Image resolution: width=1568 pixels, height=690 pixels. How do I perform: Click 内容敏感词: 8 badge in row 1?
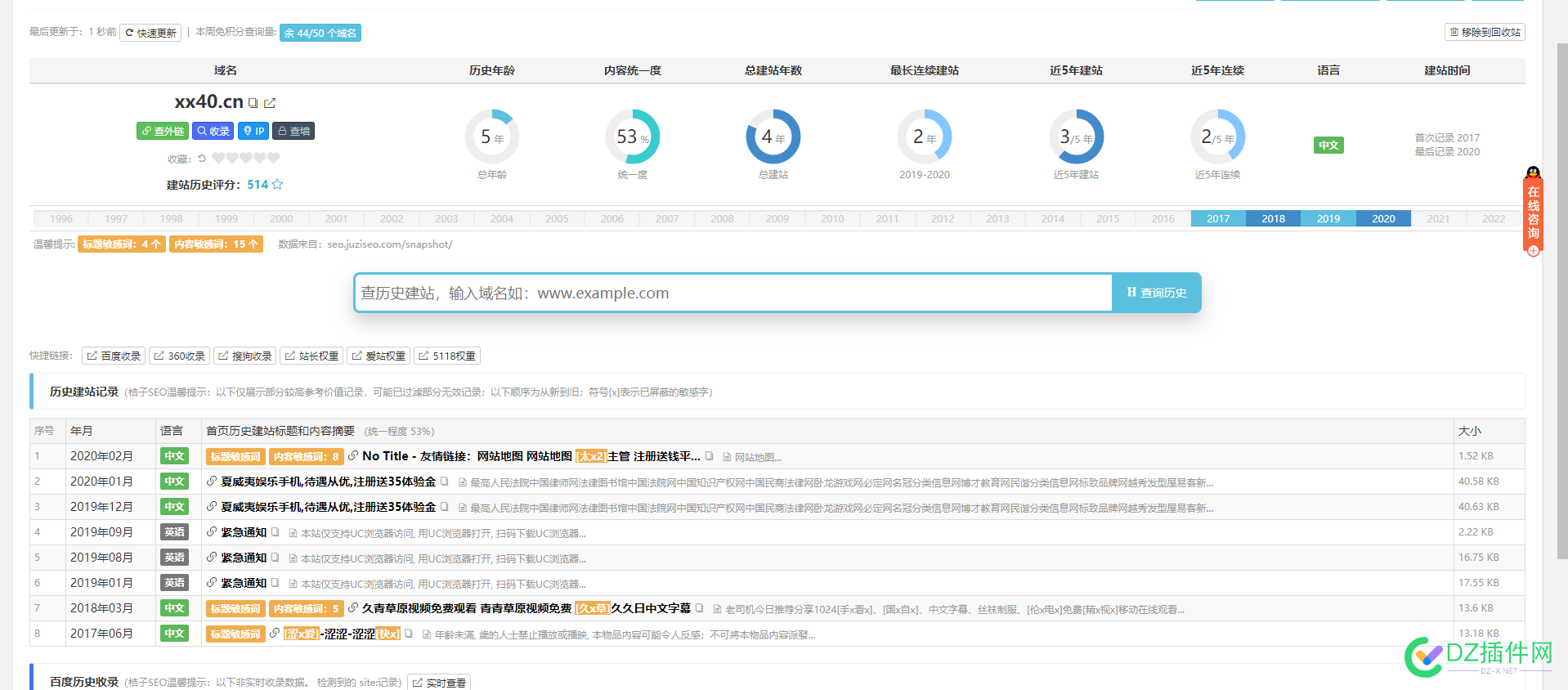coord(307,456)
